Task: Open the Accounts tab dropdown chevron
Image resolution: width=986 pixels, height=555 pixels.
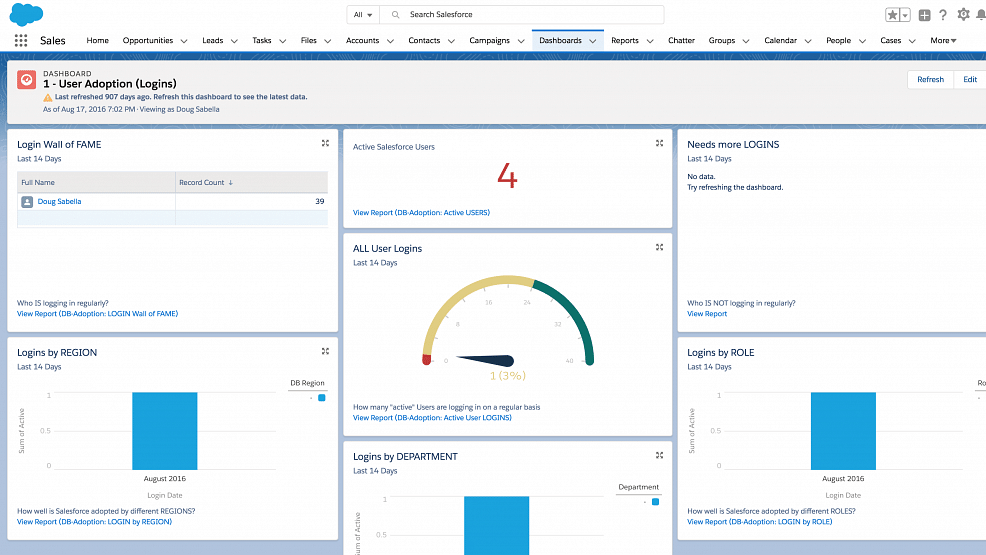Action: pos(390,41)
